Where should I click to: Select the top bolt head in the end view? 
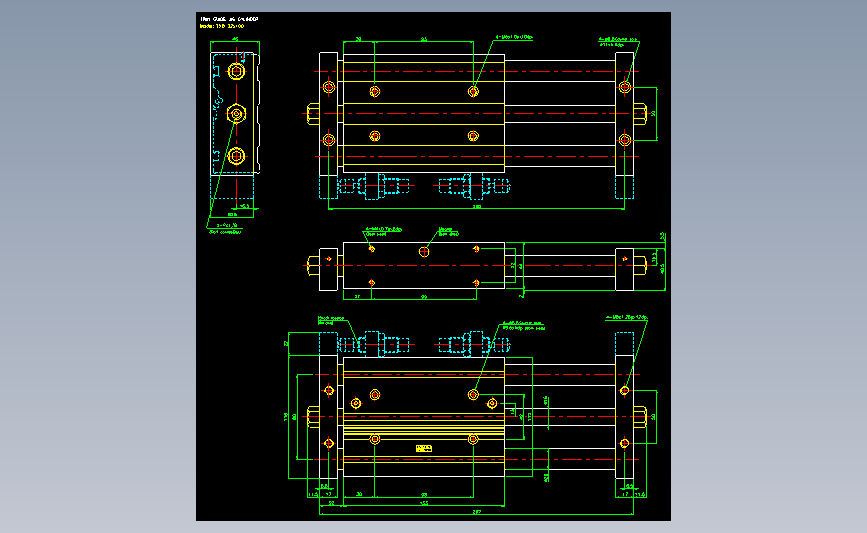[x=237, y=71]
